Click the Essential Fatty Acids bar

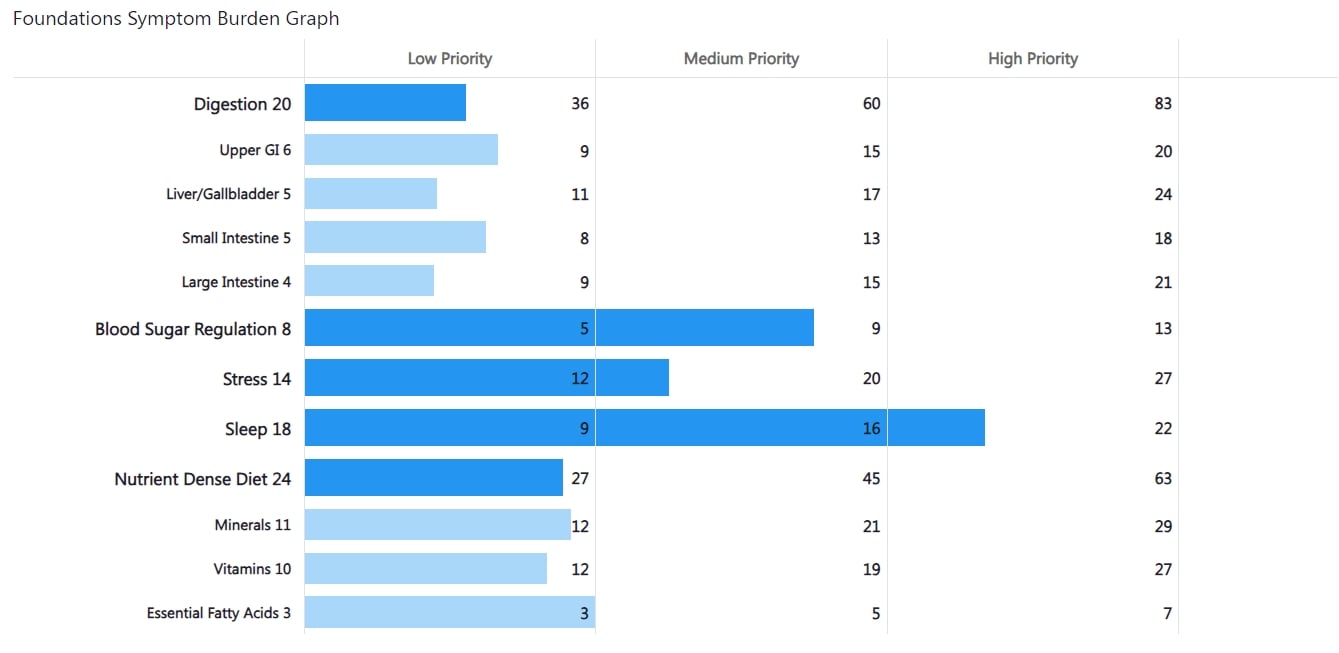[x=449, y=613]
